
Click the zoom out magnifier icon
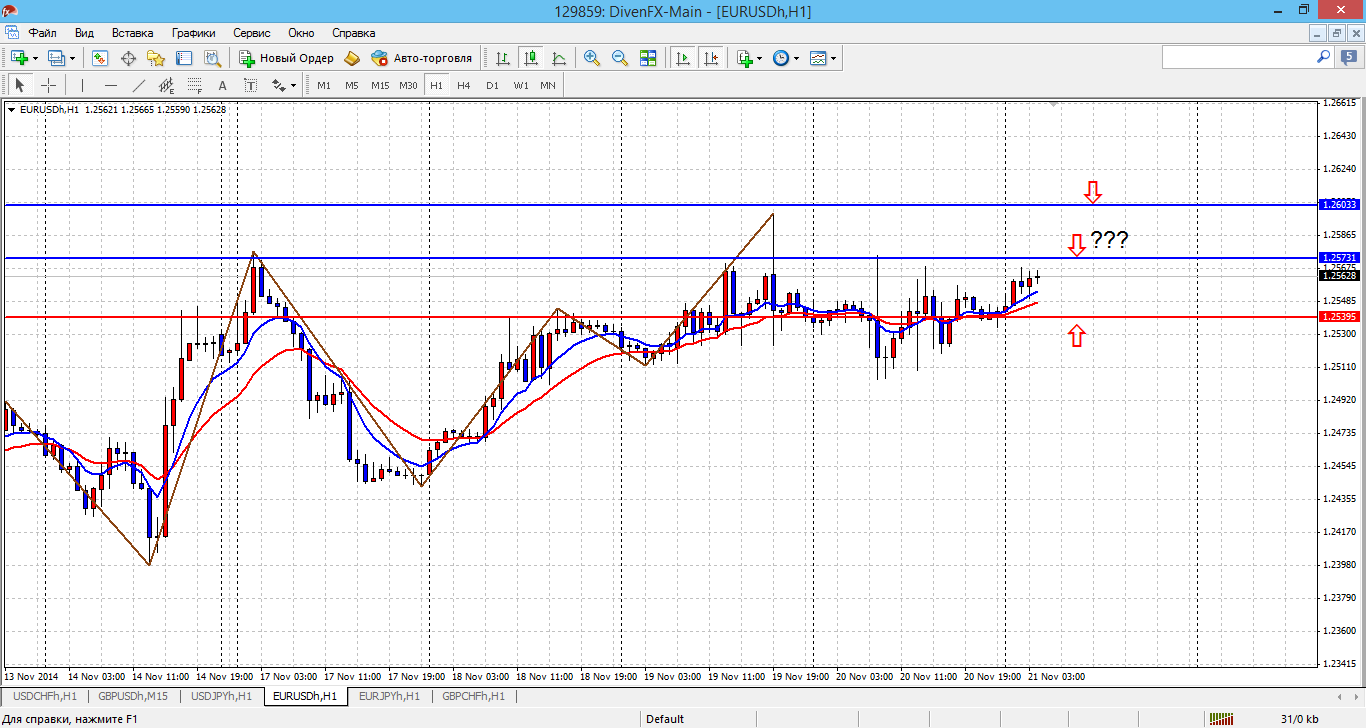pos(620,58)
